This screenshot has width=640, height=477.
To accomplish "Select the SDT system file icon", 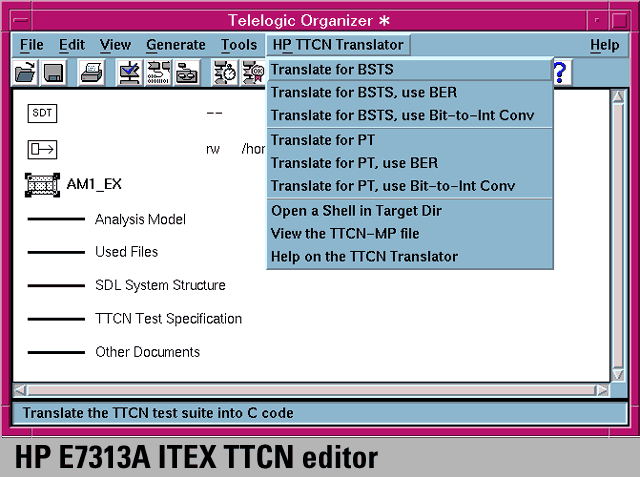I will [x=42, y=113].
